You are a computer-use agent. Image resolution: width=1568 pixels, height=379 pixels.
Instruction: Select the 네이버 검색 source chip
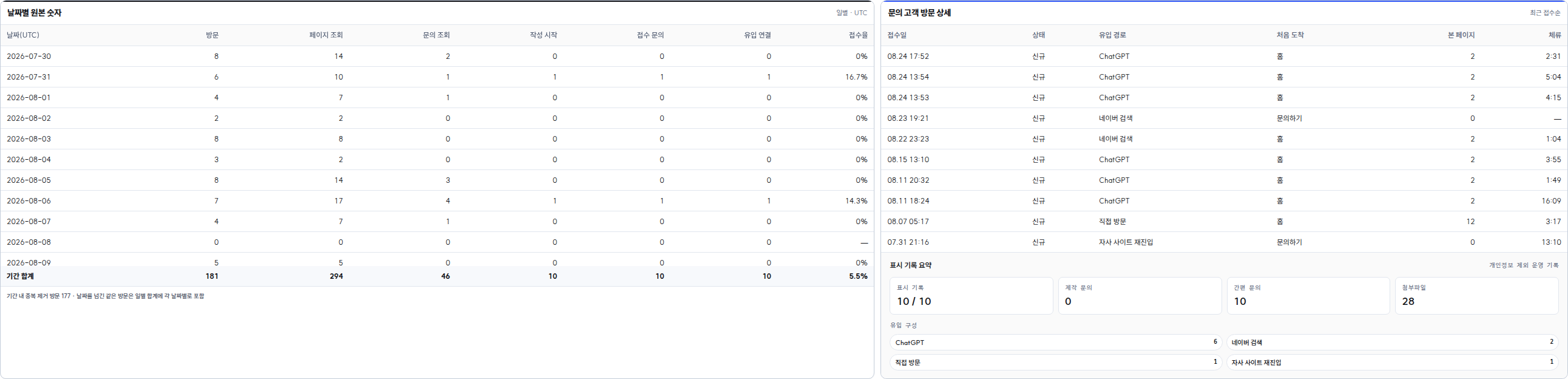1392,343
